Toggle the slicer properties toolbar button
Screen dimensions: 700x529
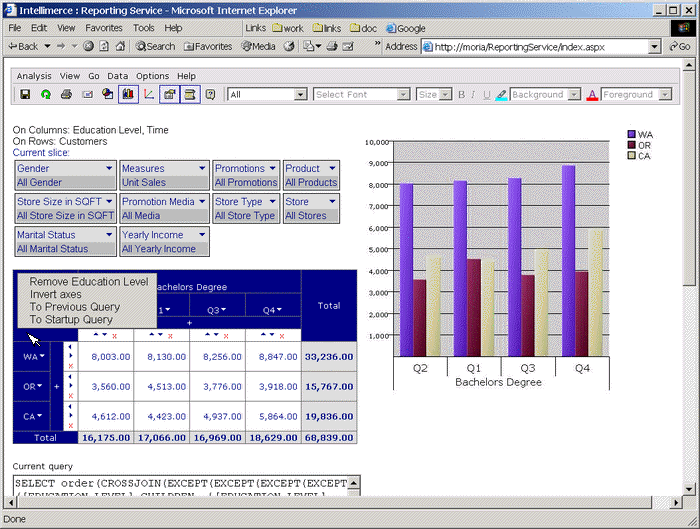tap(169, 94)
